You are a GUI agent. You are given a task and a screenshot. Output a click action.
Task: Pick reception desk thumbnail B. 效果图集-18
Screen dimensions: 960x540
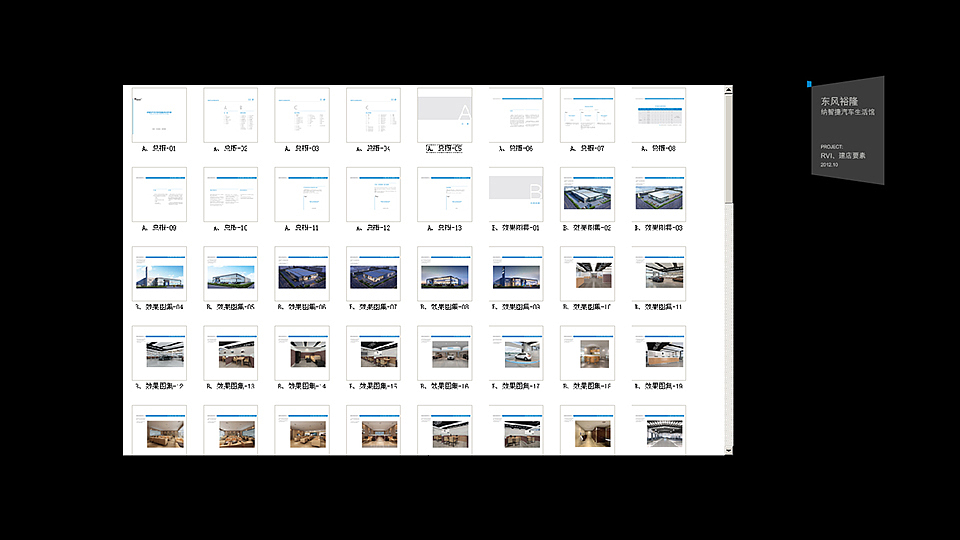587,353
